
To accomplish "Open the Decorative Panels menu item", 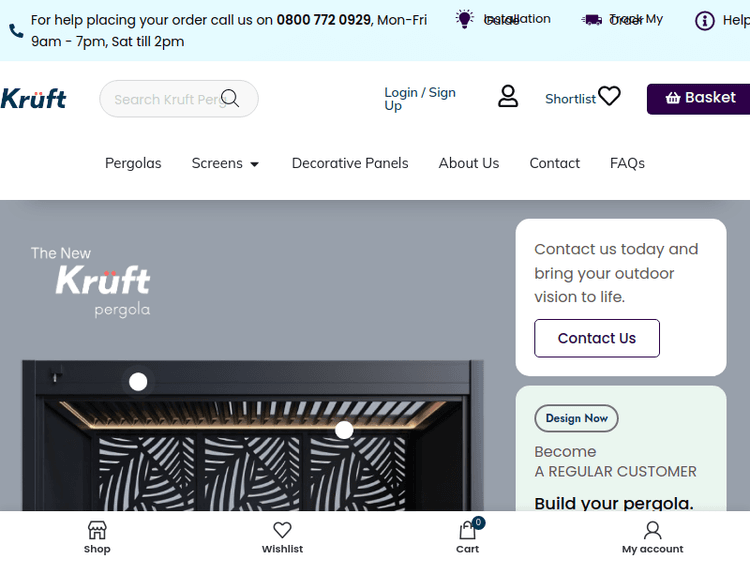I will click(x=350, y=163).
